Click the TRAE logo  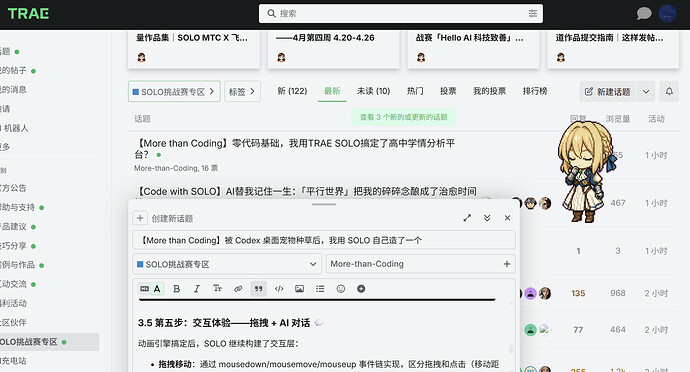[x=28, y=14]
